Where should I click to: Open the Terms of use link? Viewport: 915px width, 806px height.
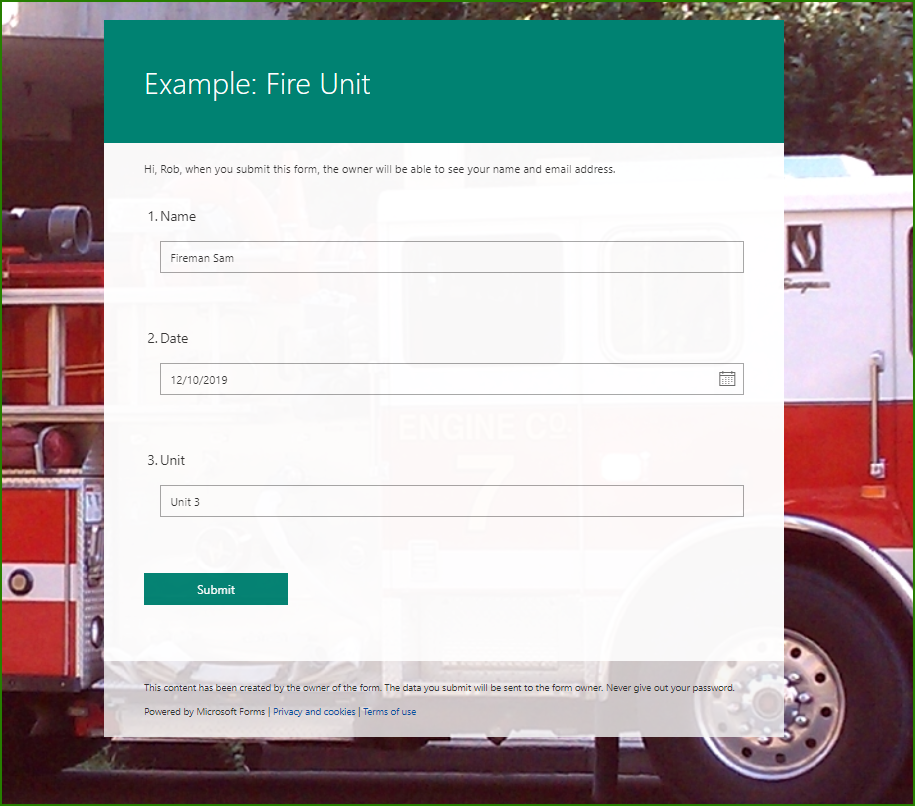(x=390, y=711)
